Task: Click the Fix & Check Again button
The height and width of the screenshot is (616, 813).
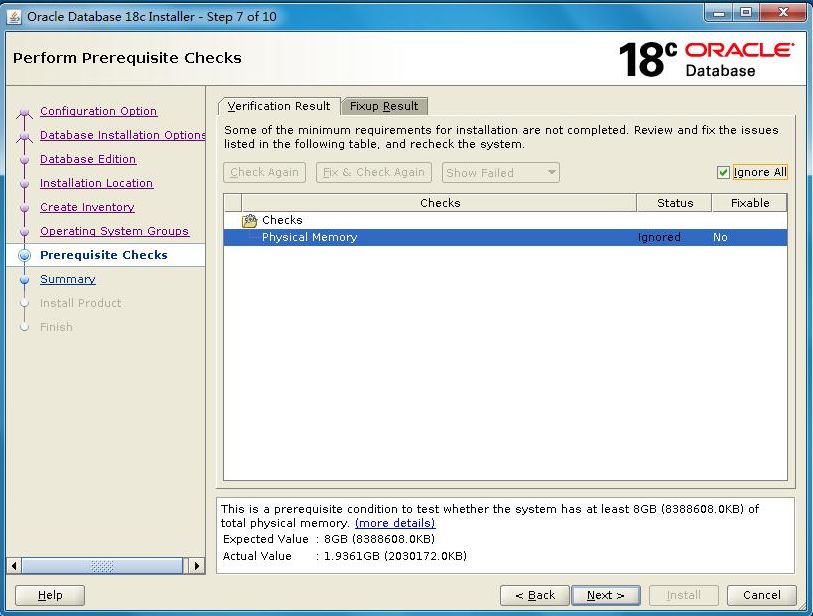Action: click(374, 173)
